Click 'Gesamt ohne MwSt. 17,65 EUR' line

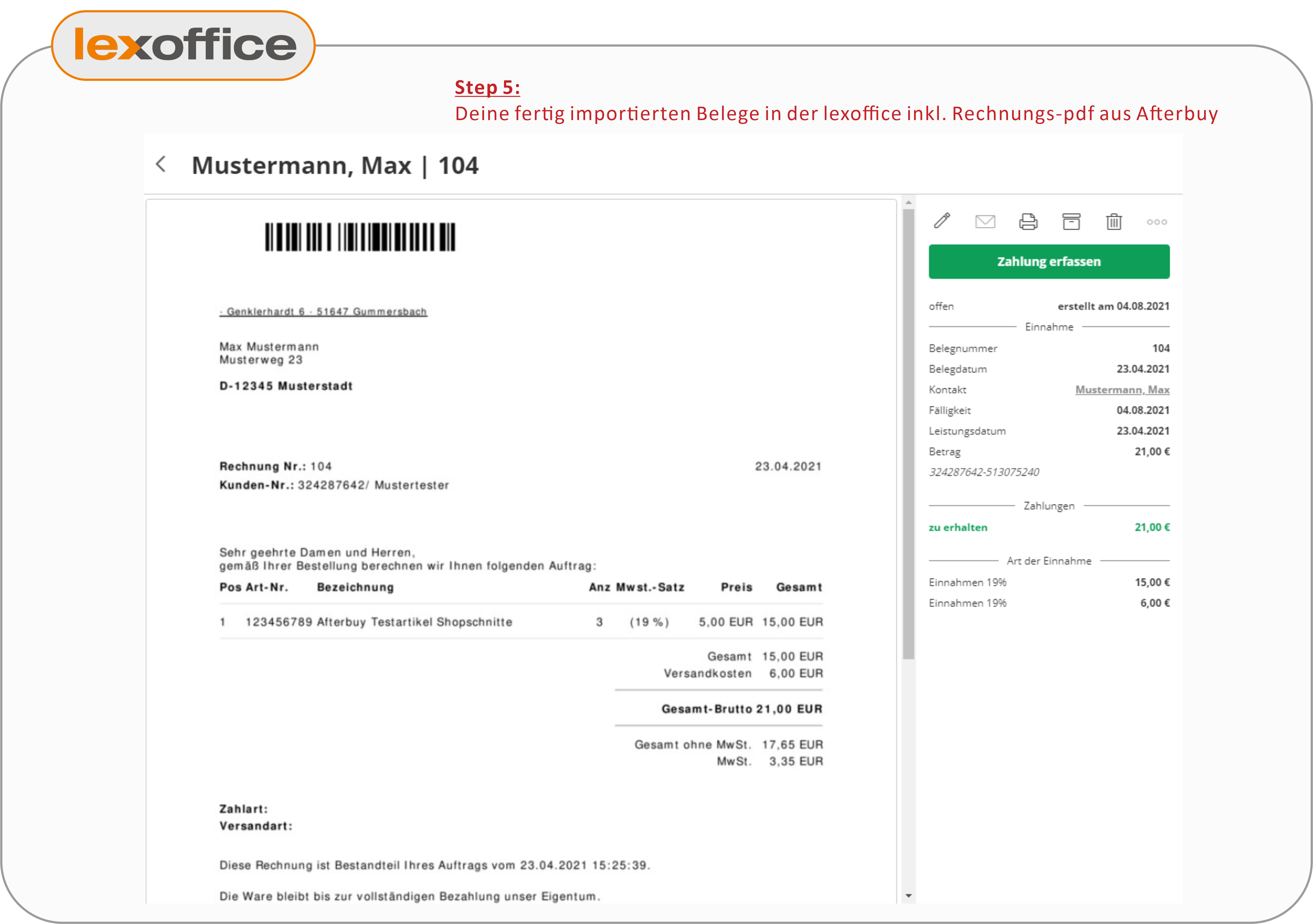pyautogui.click(x=729, y=745)
